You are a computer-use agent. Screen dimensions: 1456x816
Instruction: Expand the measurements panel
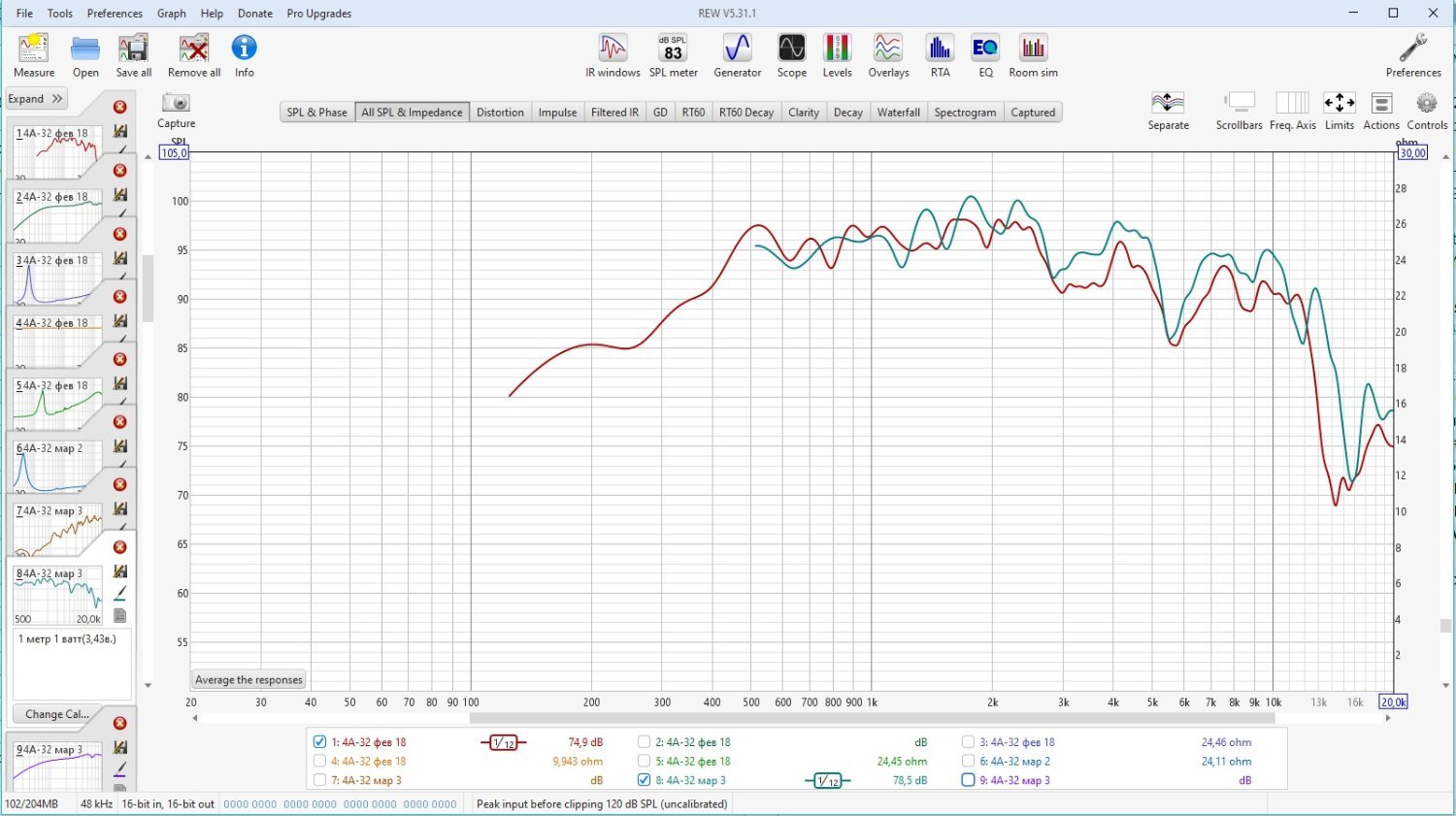click(x=36, y=99)
